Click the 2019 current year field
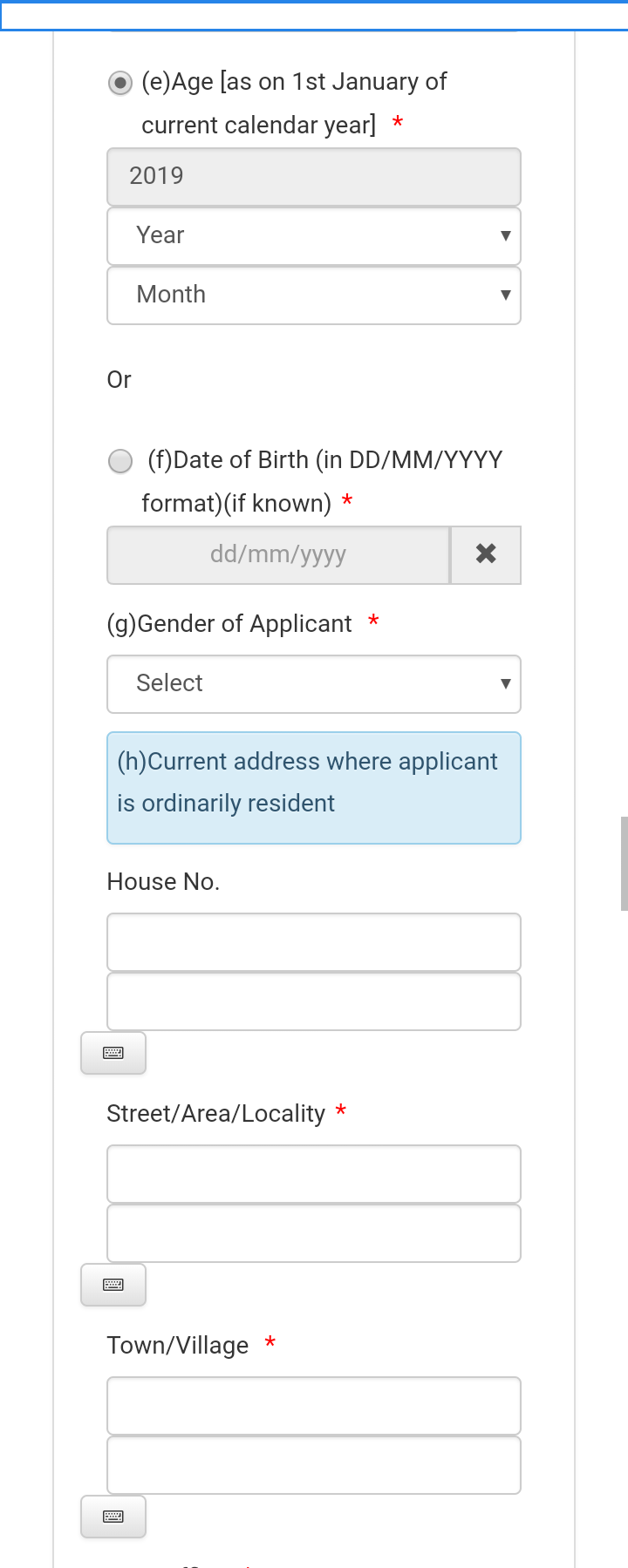The width and height of the screenshot is (628, 1568). pos(314,177)
